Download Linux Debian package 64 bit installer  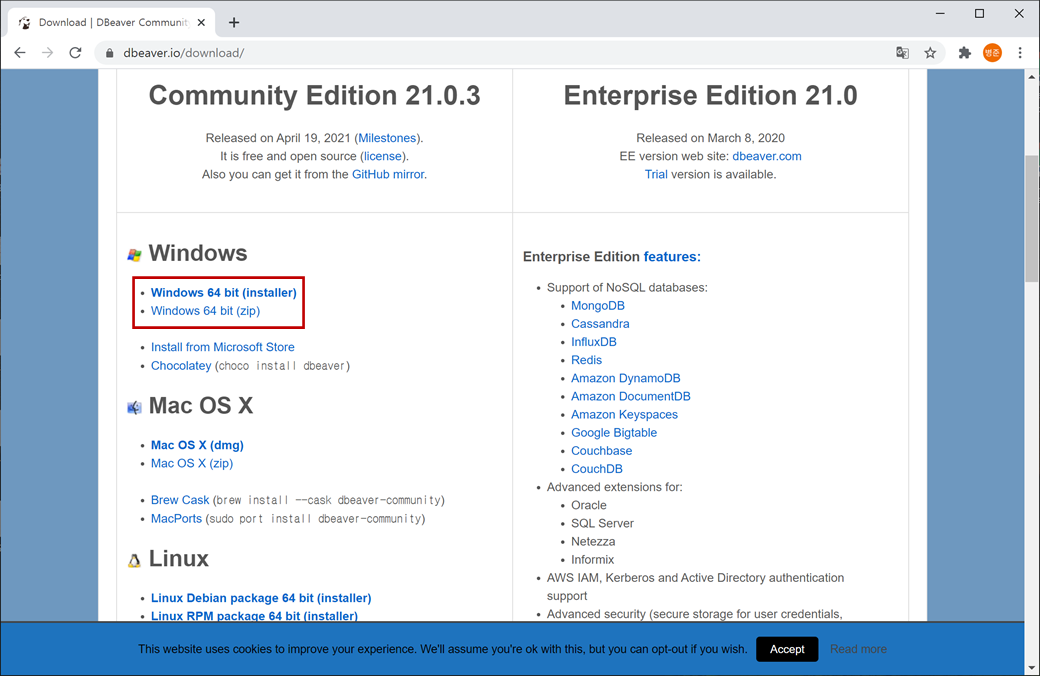pos(261,598)
